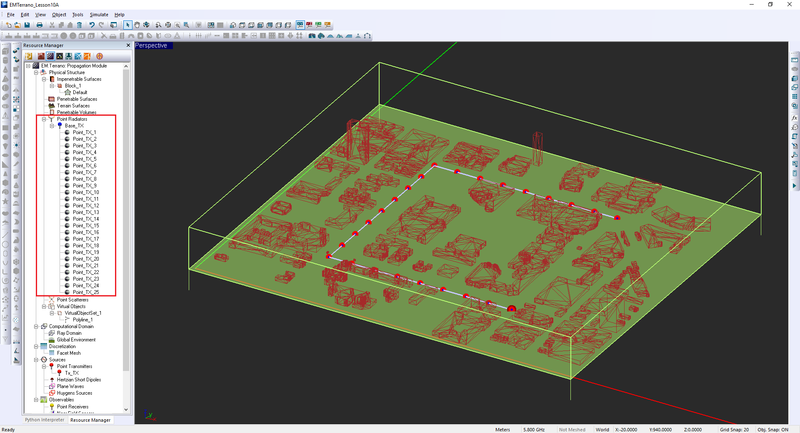Screen dimensions: 800x433
Task: Select the arrow pointer selection tool
Action: point(126,25)
